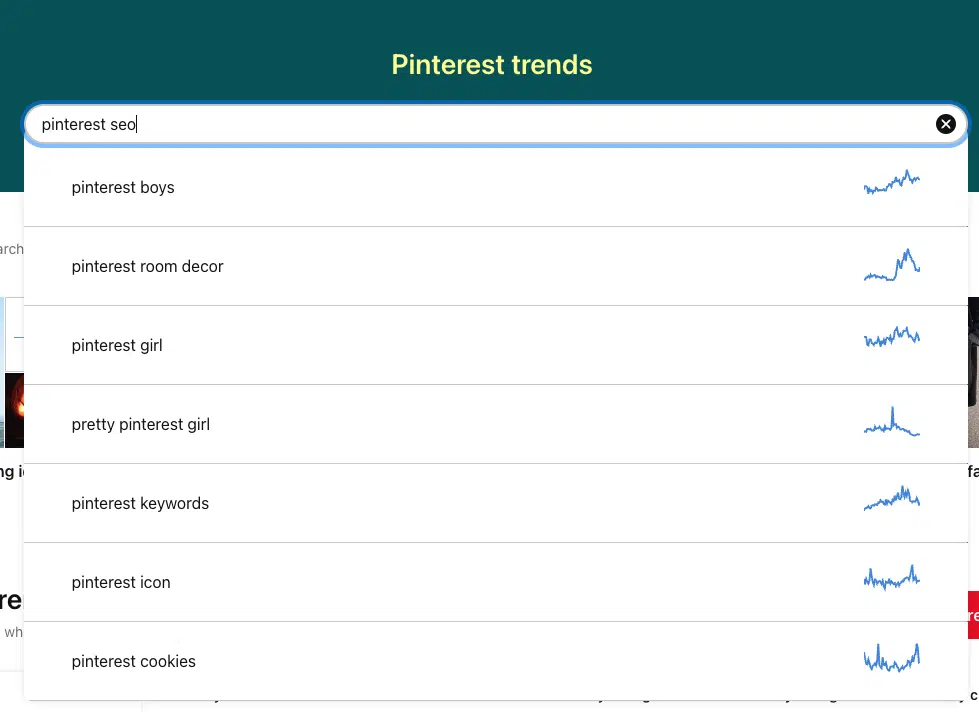Choose the pinterest room decor suggestion
979x712 pixels.
pyautogui.click(x=496, y=266)
